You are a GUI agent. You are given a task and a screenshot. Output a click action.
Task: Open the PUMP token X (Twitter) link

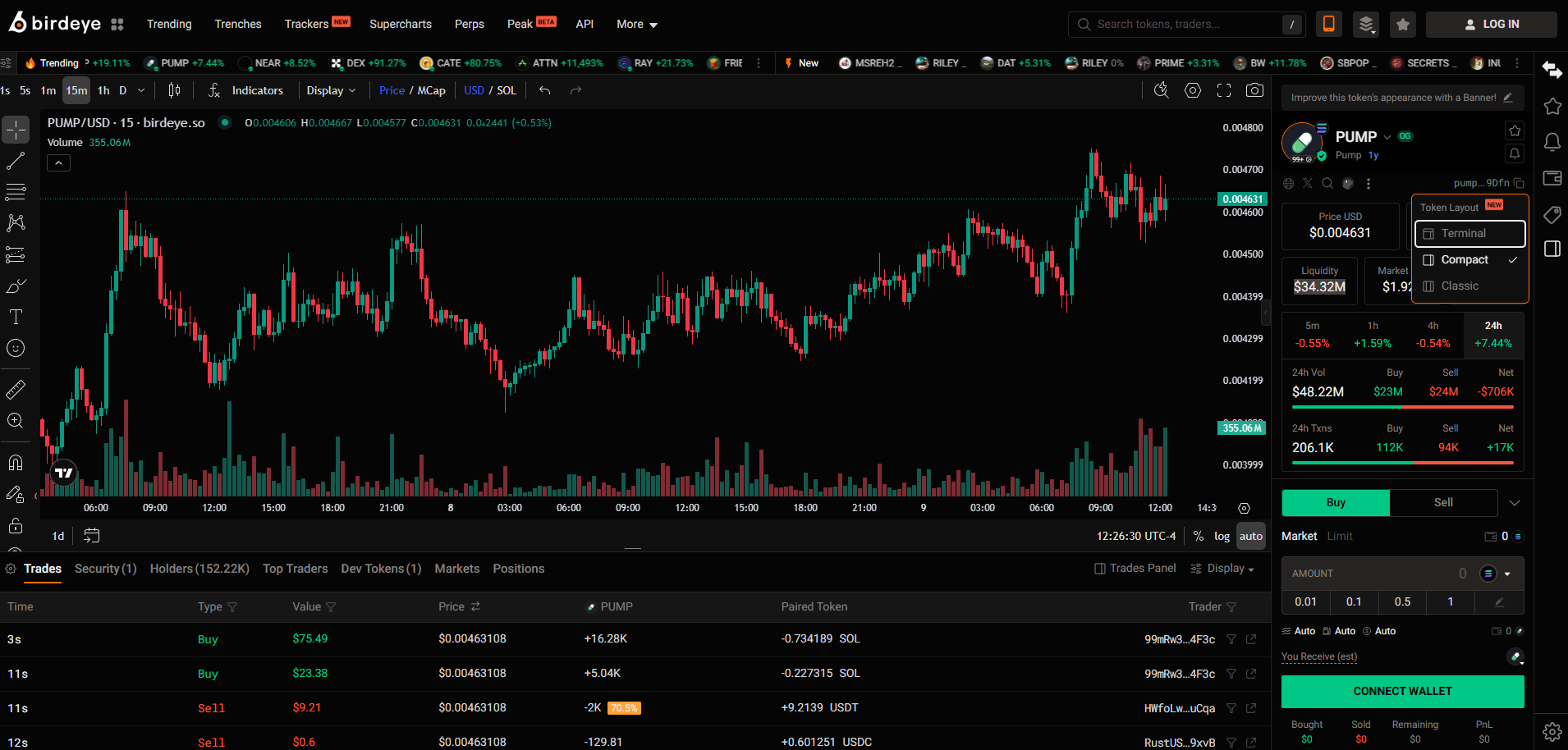(x=1308, y=183)
